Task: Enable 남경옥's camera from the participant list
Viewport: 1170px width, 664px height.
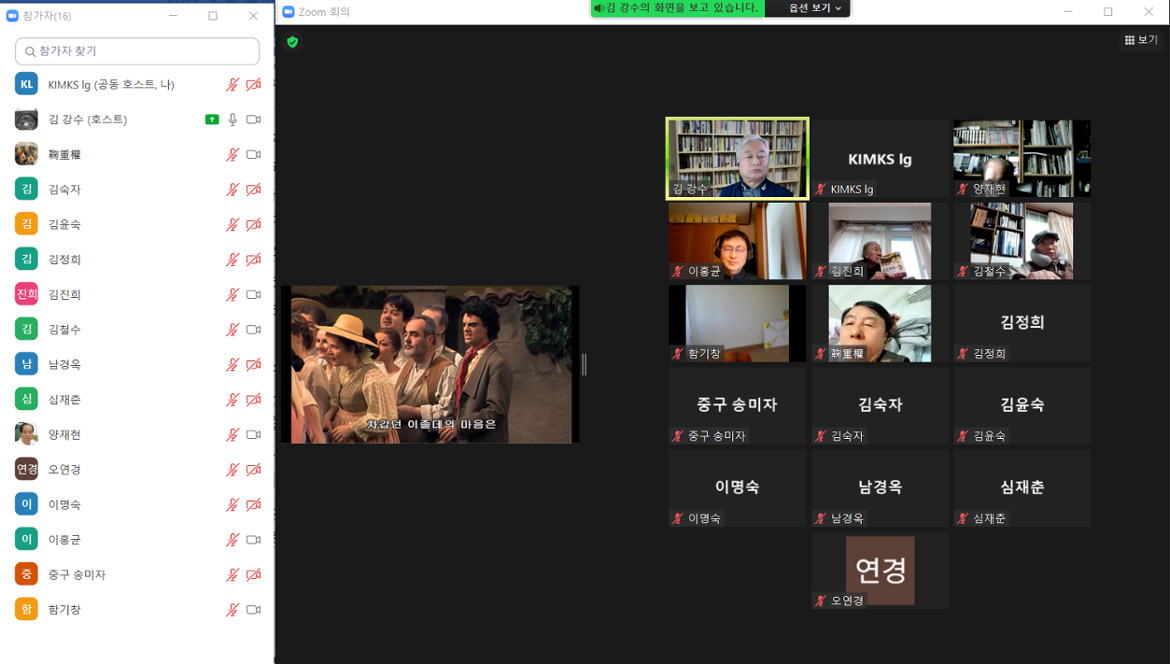Action: pyautogui.click(x=252, y=364)
